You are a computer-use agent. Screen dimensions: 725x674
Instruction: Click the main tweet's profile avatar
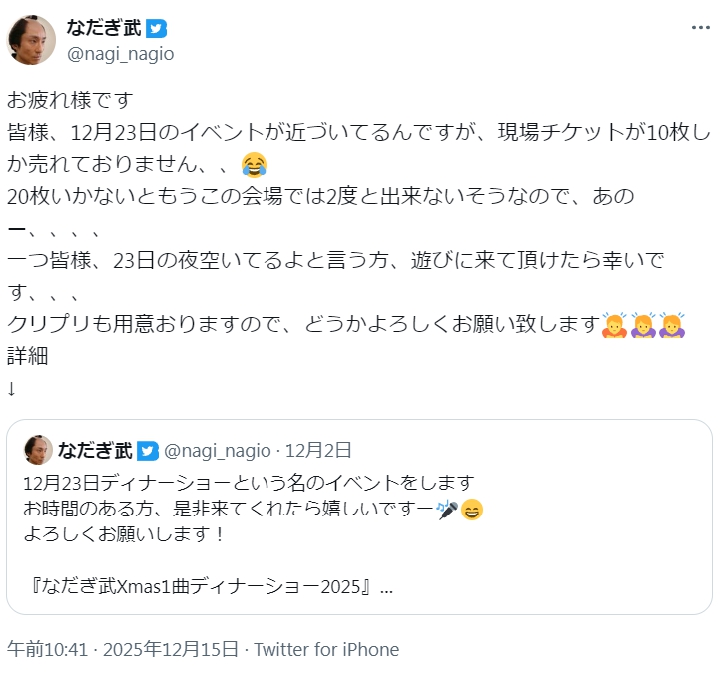click(31, 40)
